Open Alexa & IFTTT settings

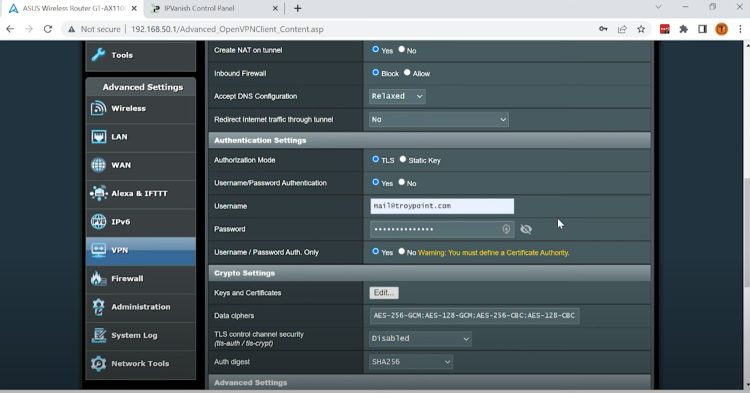(x=141, y=194)
